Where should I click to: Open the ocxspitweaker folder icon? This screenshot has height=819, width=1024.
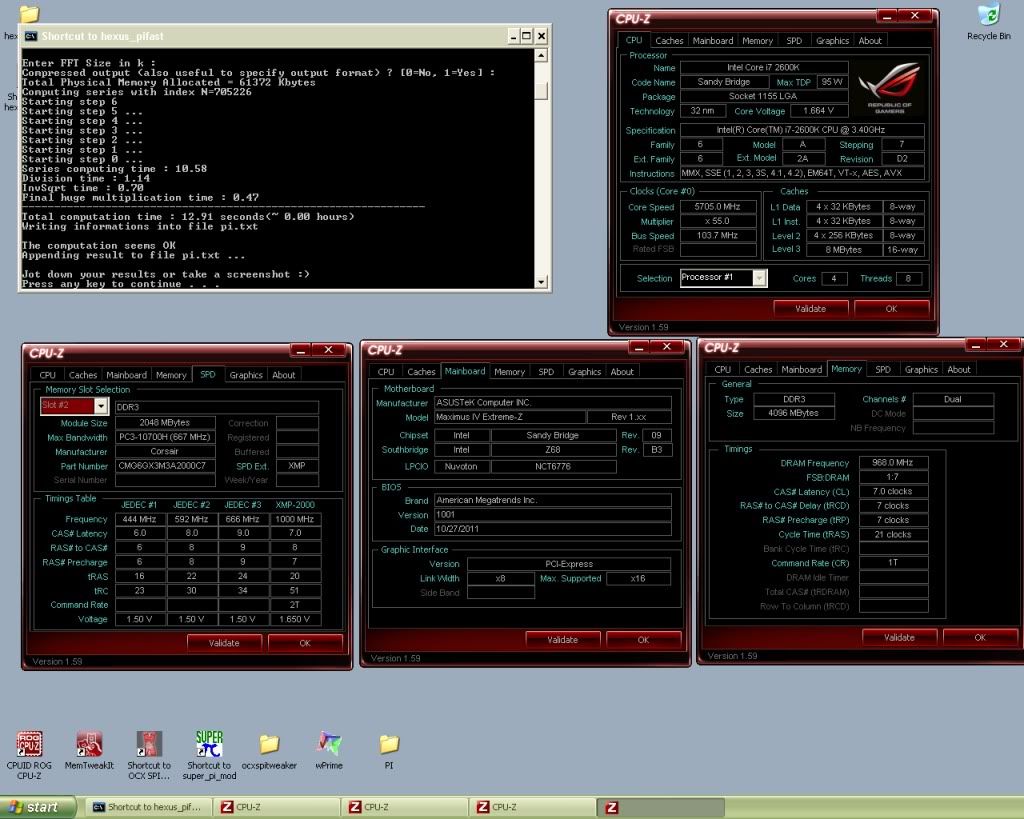coord(269,744)
